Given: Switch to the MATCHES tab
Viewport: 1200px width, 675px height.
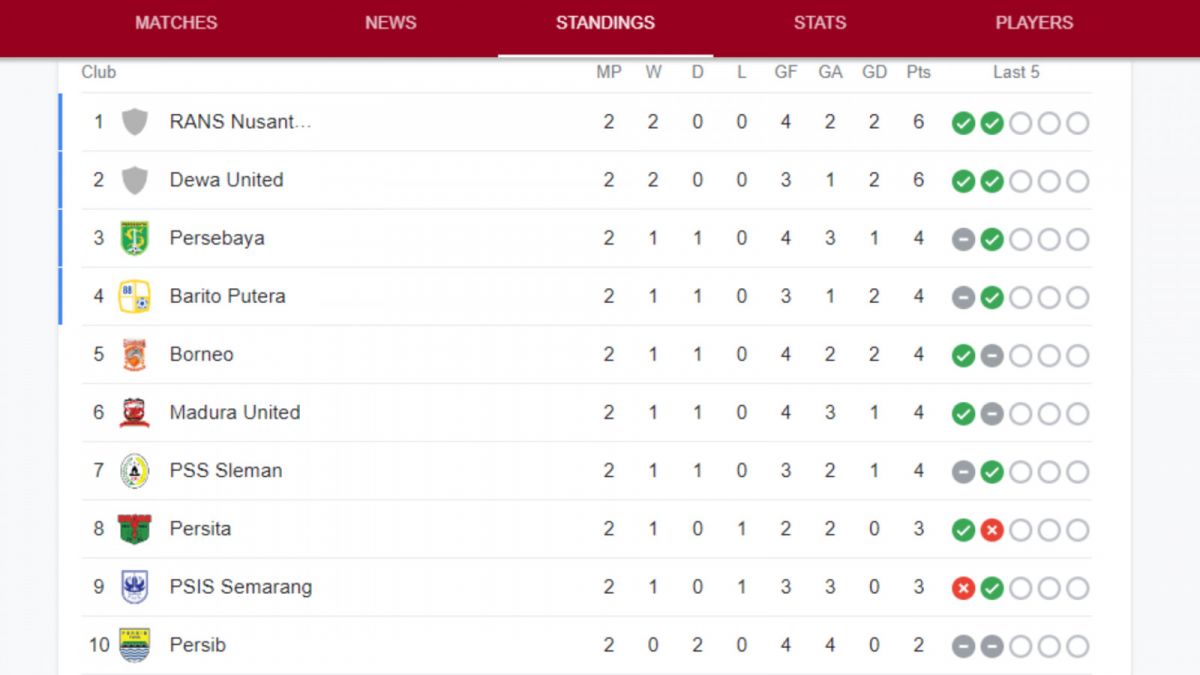Looking at the screenshot, I should tap(175, 22).
